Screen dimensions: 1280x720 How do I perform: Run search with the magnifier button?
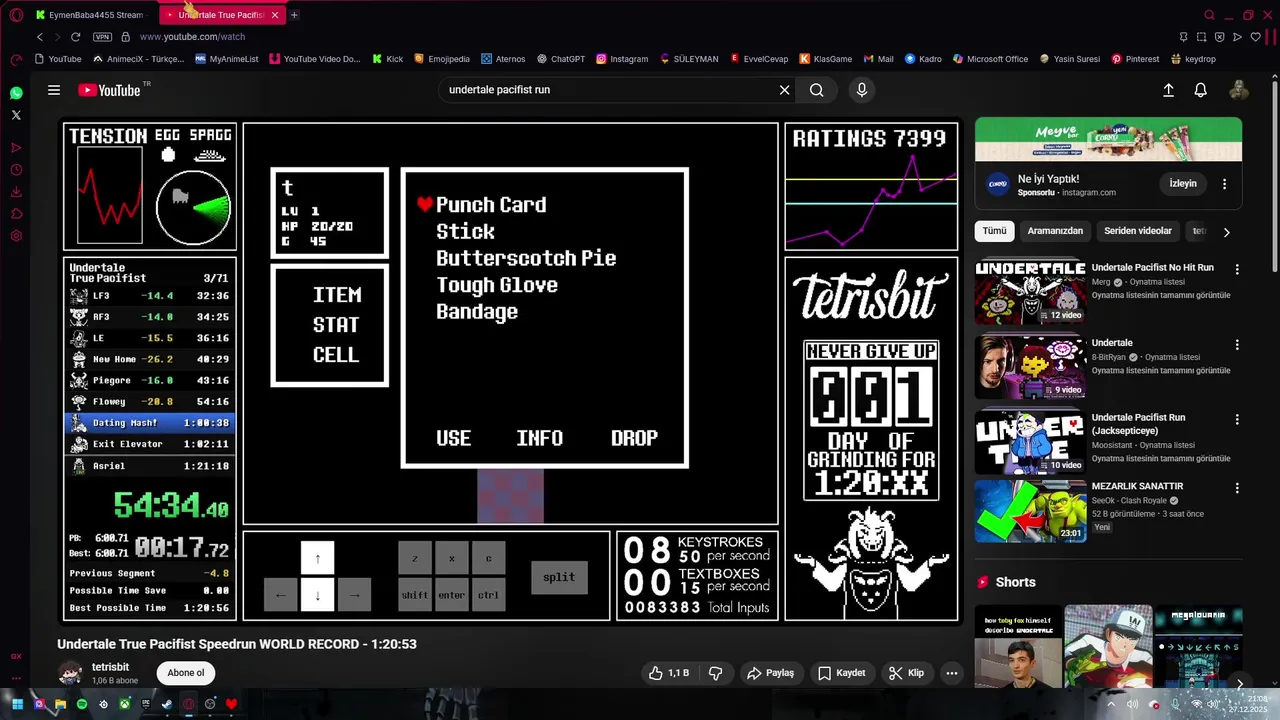click(x=817, y=90)
